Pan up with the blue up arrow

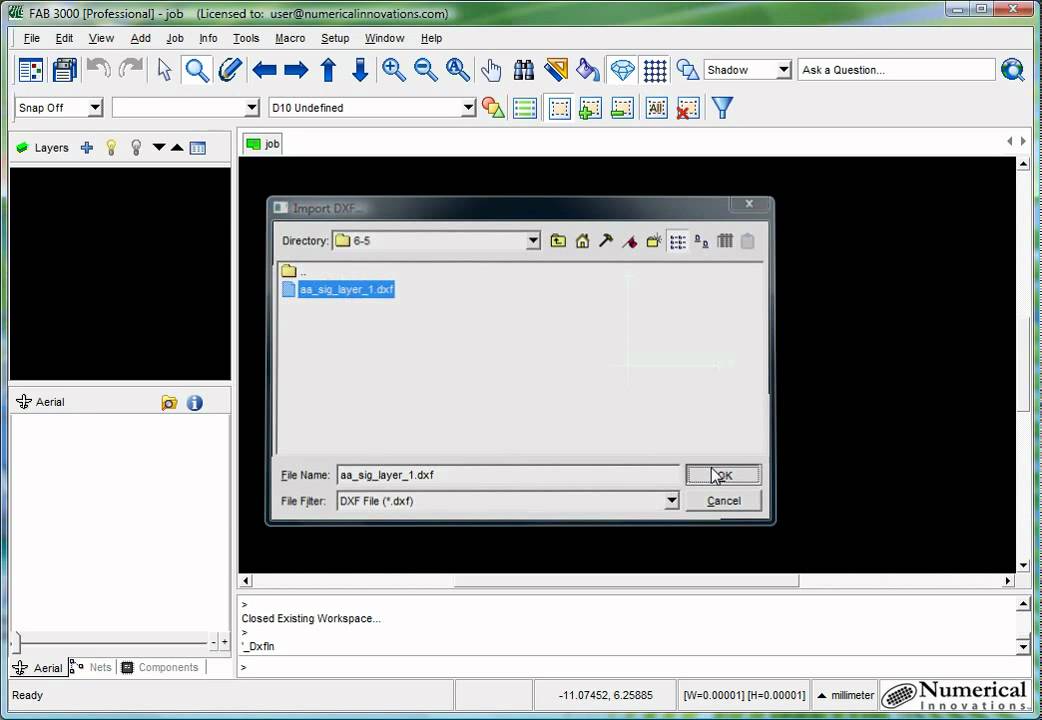tap(328, 70)
